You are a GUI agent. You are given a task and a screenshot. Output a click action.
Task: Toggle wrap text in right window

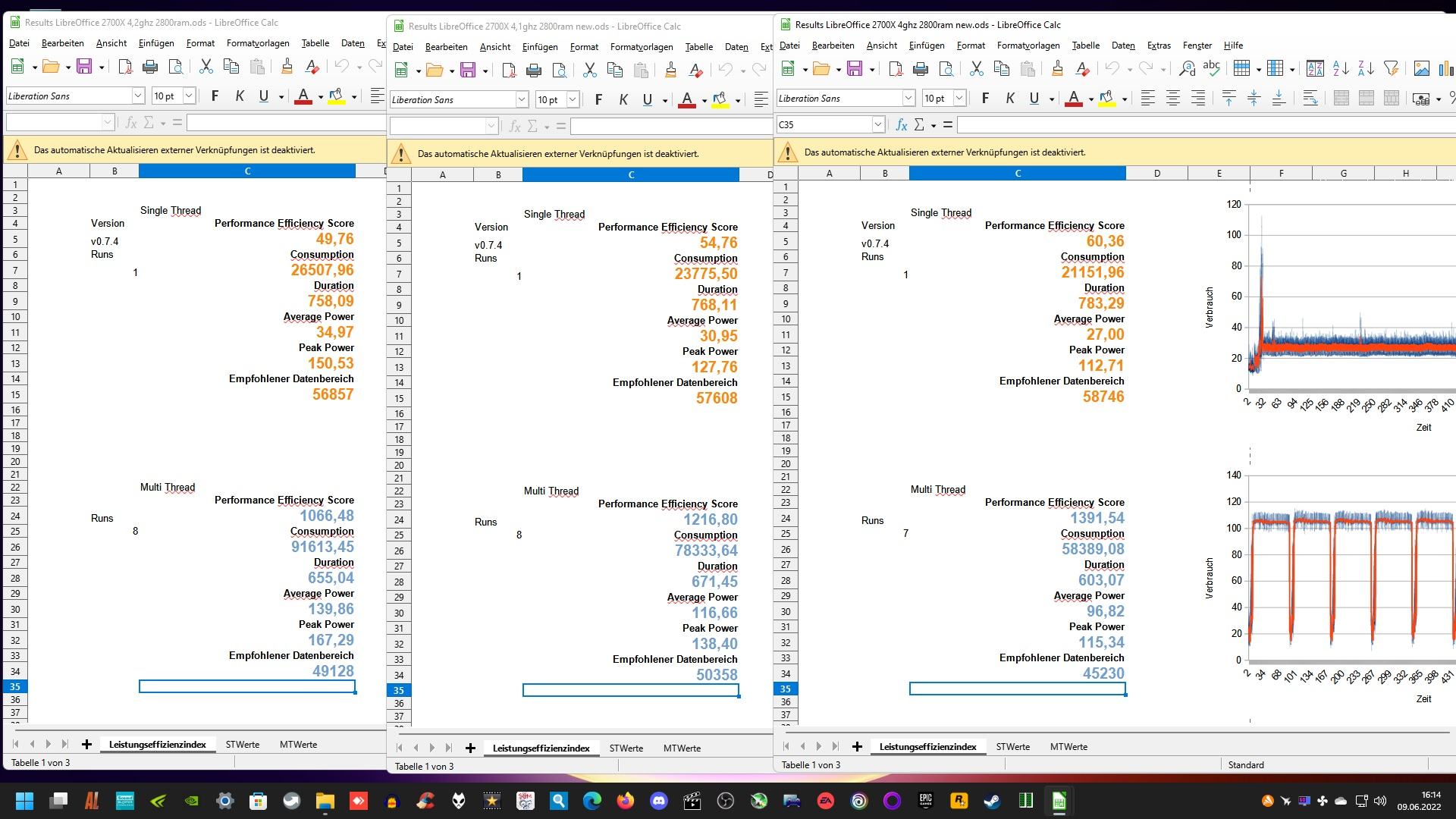(x=1310, y=98)
